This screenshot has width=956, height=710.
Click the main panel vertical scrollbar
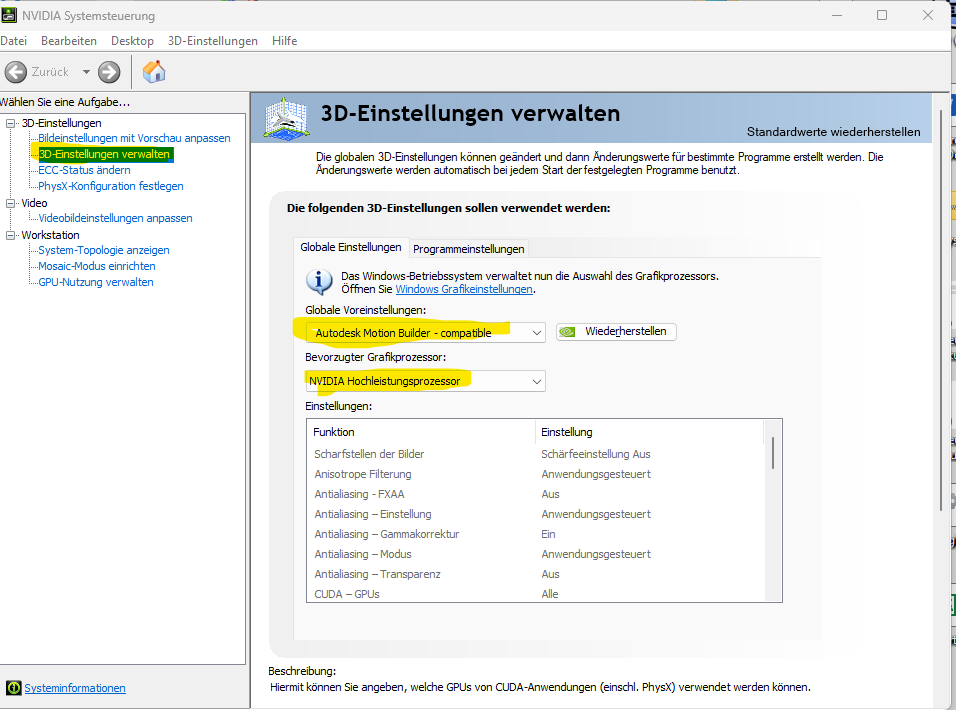pos(941,311)
